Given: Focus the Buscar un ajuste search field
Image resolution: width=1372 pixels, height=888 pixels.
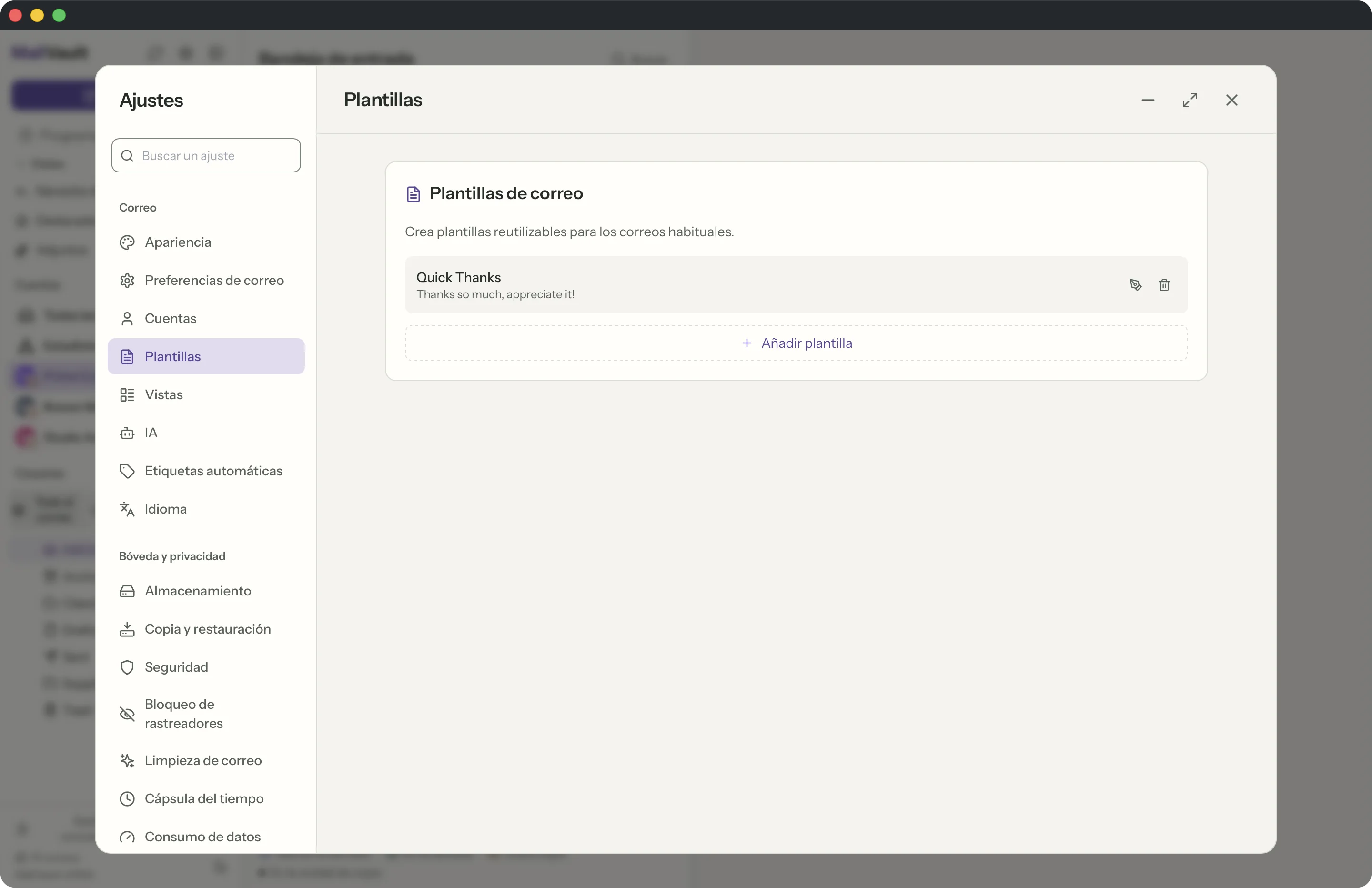Looking at the screenshot, I should [206, 155].
